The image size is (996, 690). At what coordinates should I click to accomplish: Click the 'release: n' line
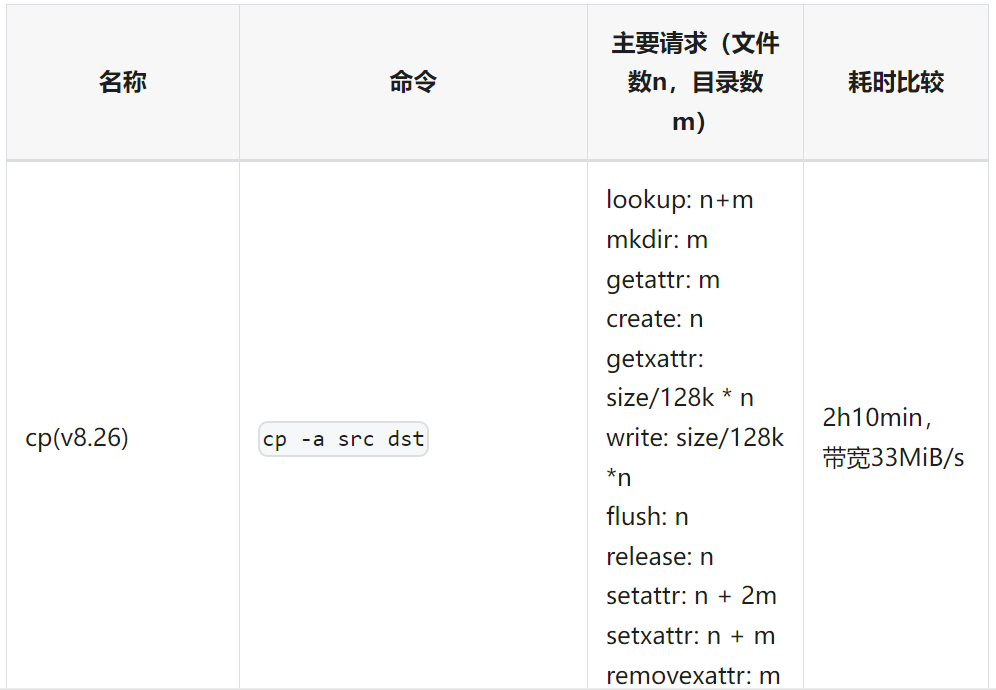click(x=660, y=557)
